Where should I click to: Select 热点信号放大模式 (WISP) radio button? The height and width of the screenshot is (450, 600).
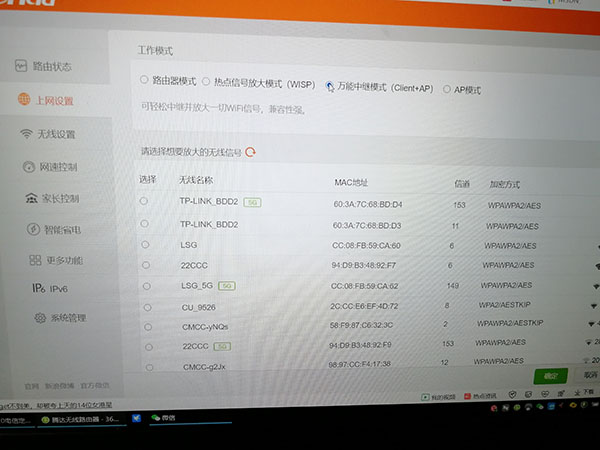(206, 81)
